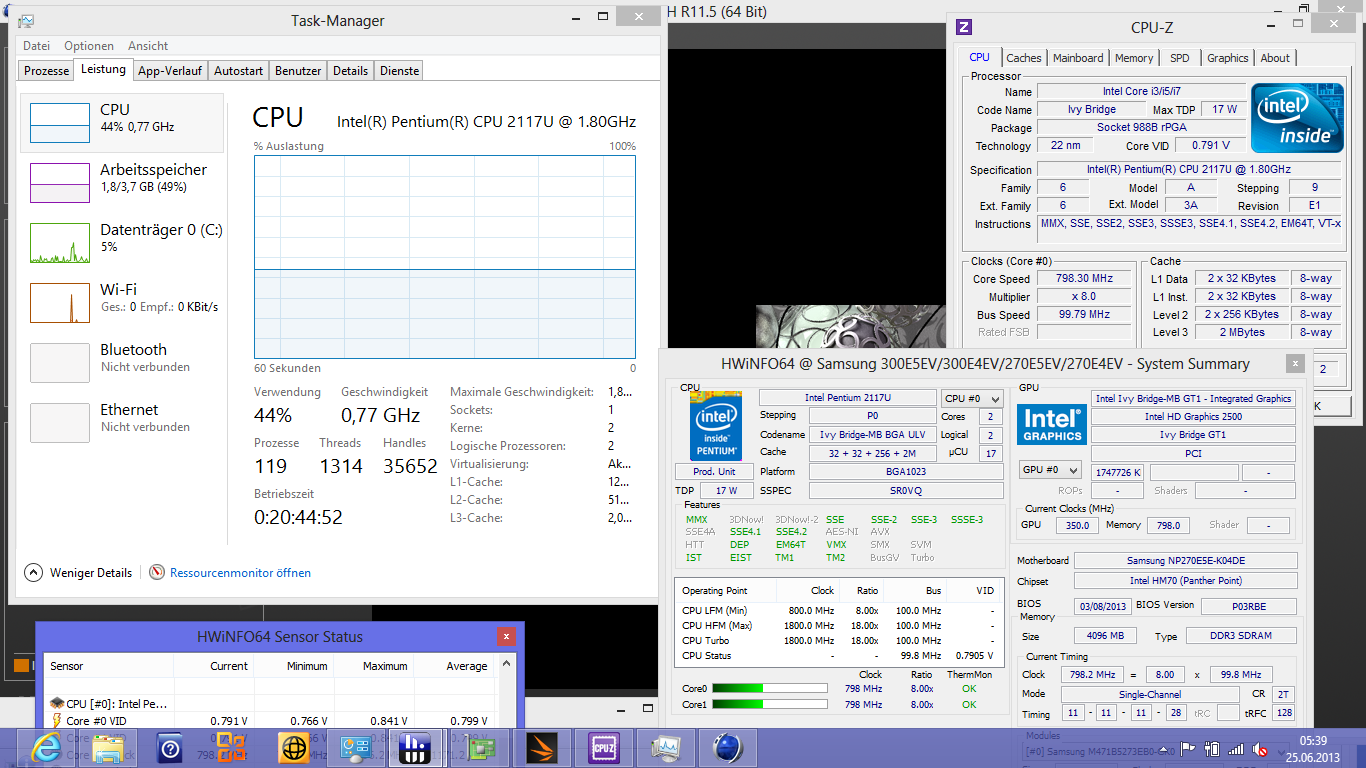Viewport: 1366px width, 768px height.
Task: Click Intel inside logo in CPU-Z
Action: tap(1297, 120)
